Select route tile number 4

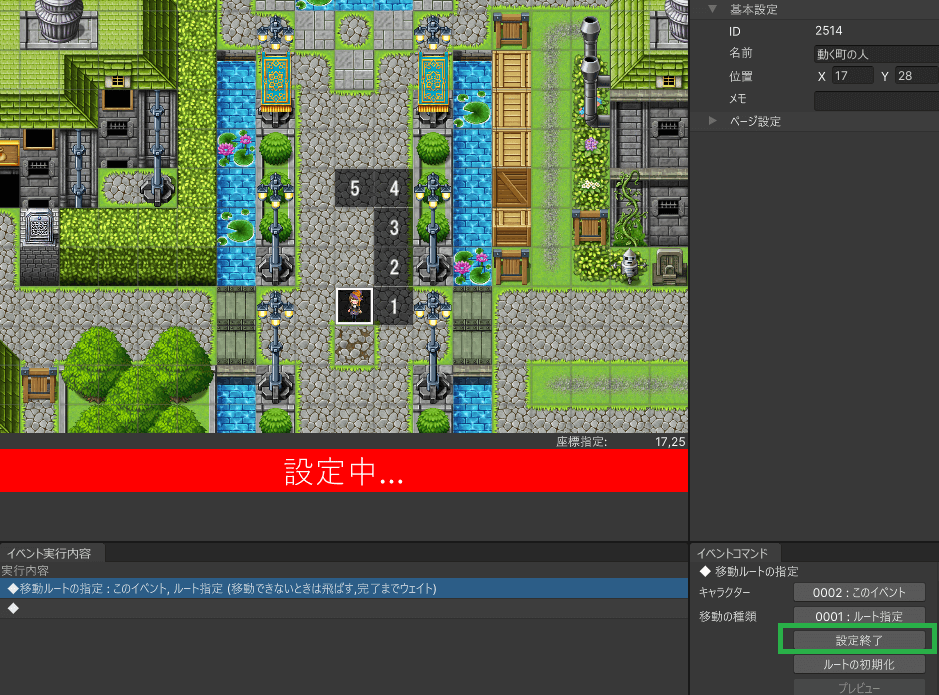pos(393,188)
